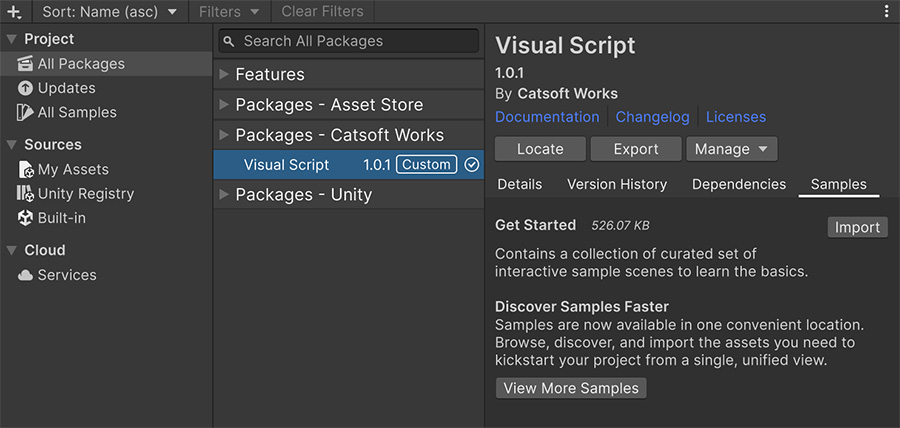Toggle Packages - Catsoft Works group arrow
Image resolution: width=900 pixels, height=428 pixels.
click(x=224, y=135)
